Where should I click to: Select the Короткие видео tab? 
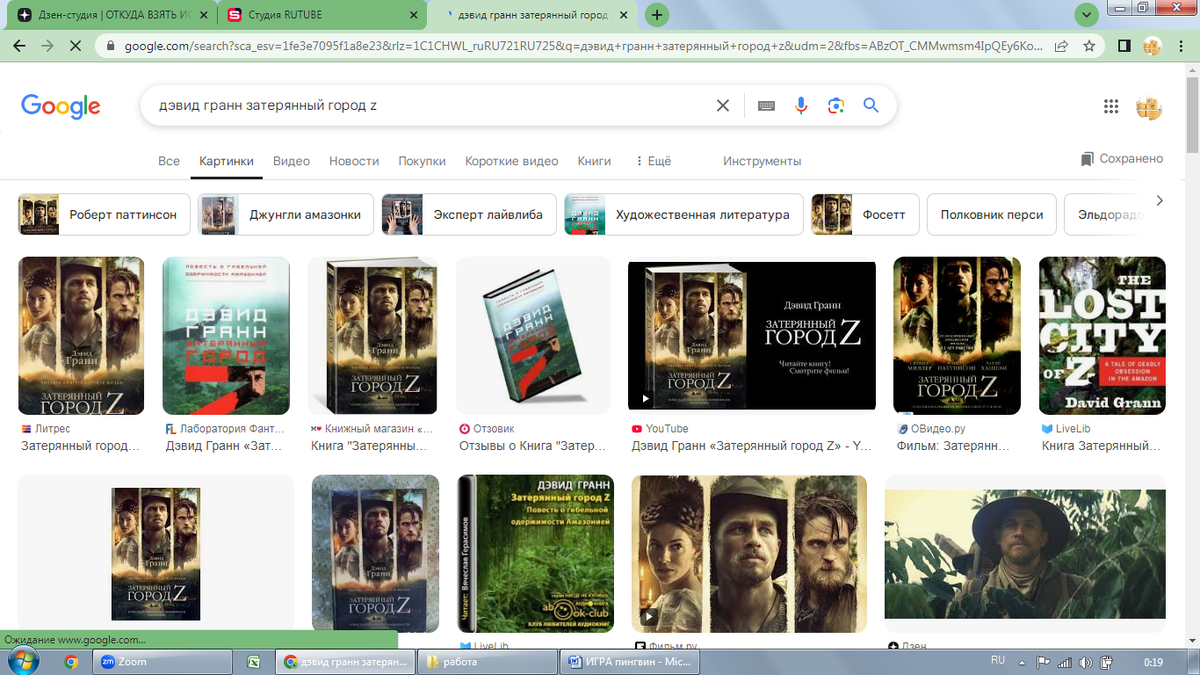(x=511, y=161)
